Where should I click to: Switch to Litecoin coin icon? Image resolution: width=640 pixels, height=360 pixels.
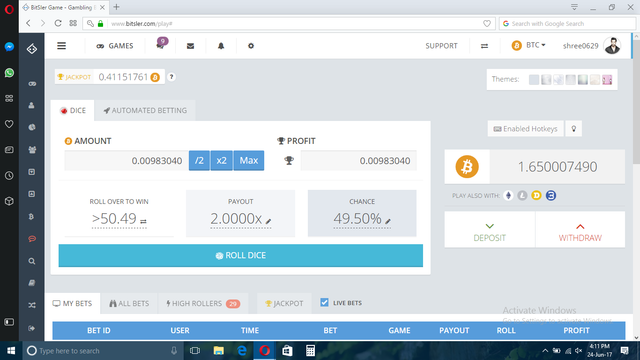pyautogui.click(x=522, y=196)
